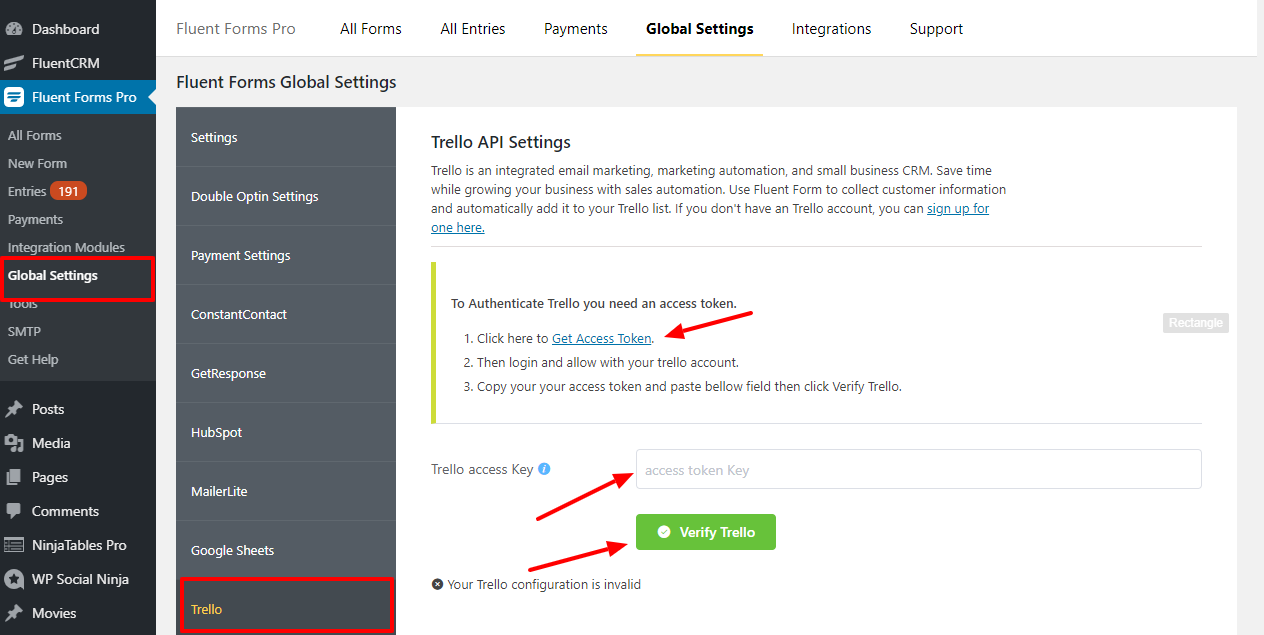The height and width of the screenshot is (635, 1264).
Task: Open the MailerLite settings
Action: [286, 491]
